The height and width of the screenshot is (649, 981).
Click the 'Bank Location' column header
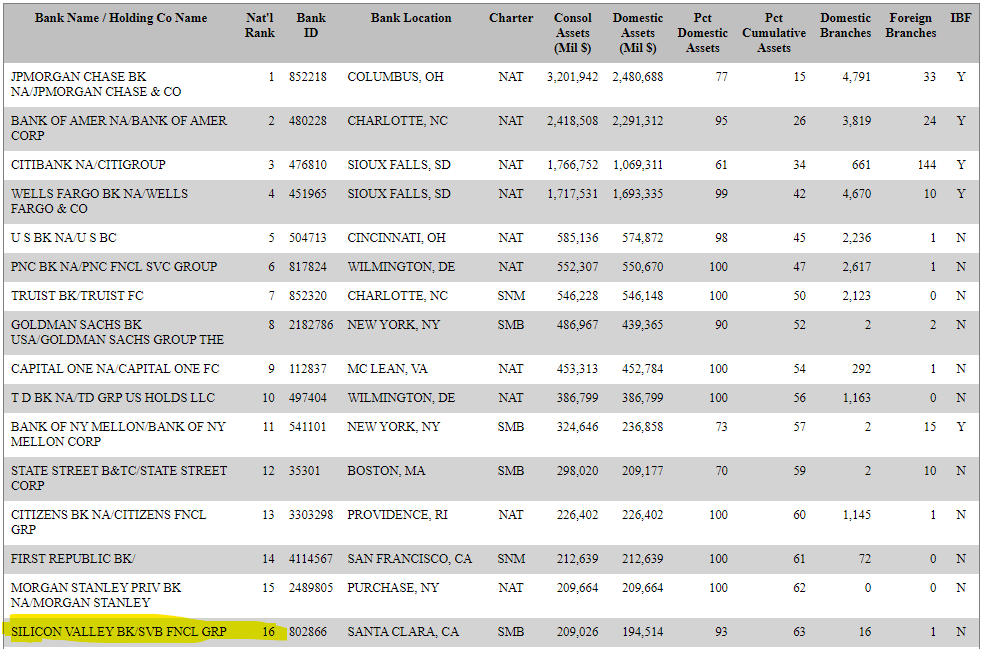click(x=410, y=18)
